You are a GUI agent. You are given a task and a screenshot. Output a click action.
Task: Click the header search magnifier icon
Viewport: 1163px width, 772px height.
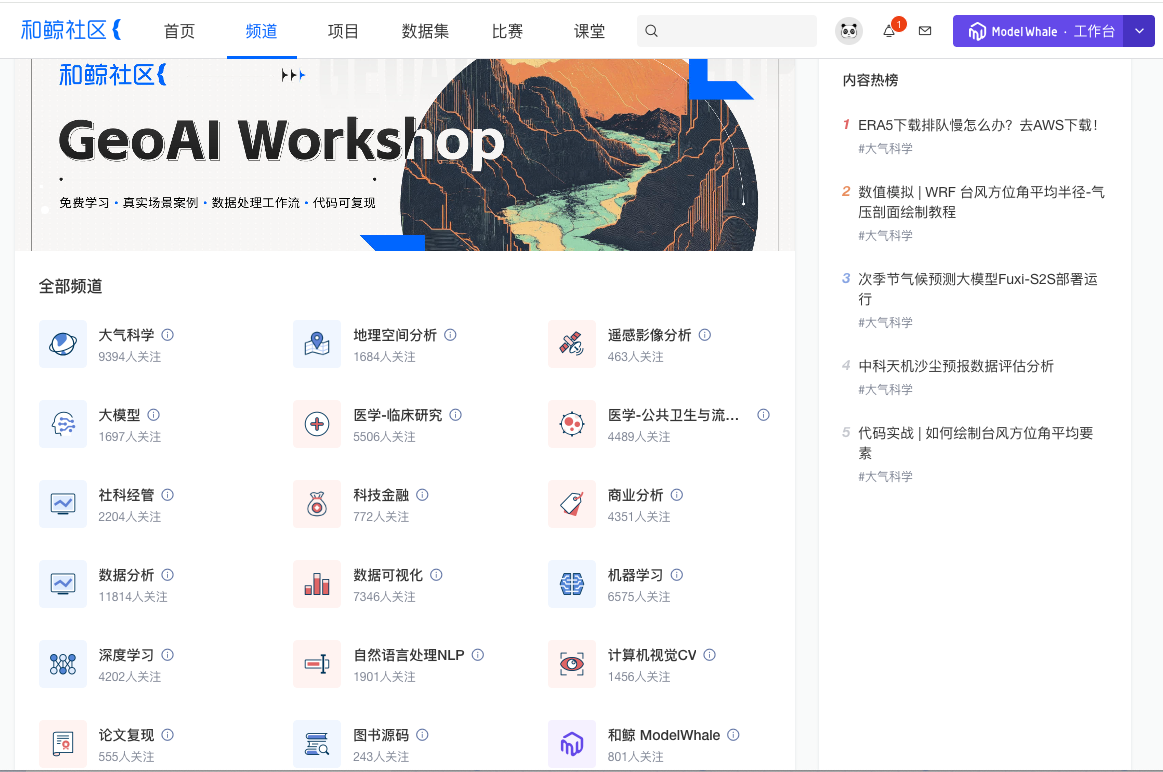pos(651,31)
